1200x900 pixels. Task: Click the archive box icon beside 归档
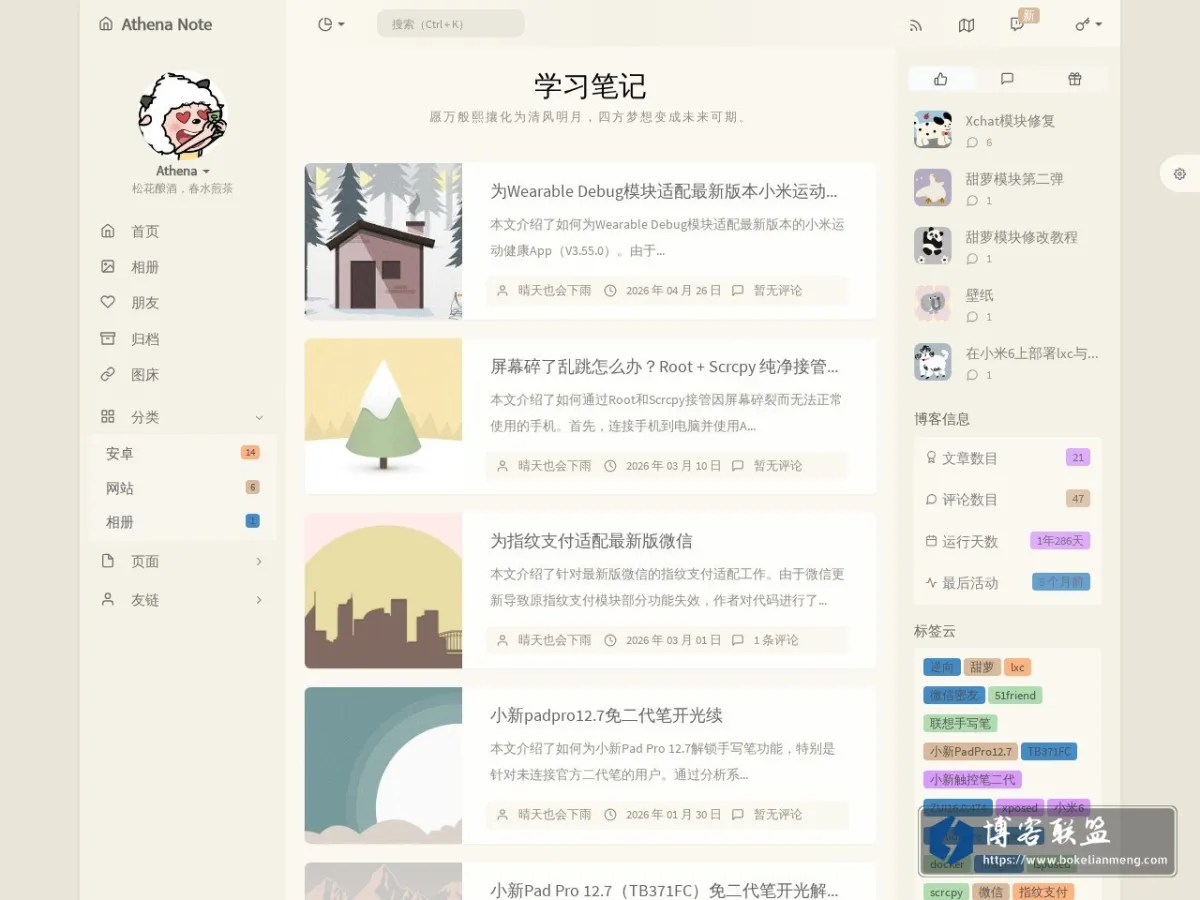coord(108,338)
